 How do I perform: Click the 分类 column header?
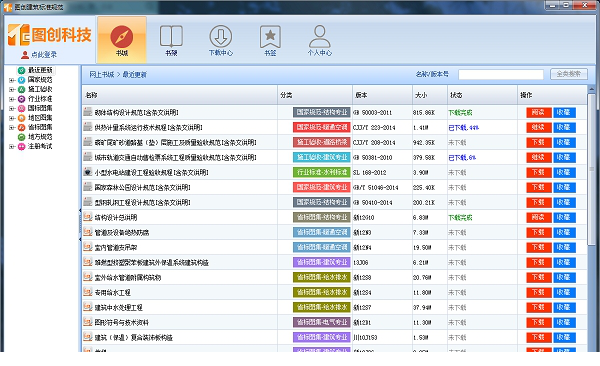(x=315, y=95)
